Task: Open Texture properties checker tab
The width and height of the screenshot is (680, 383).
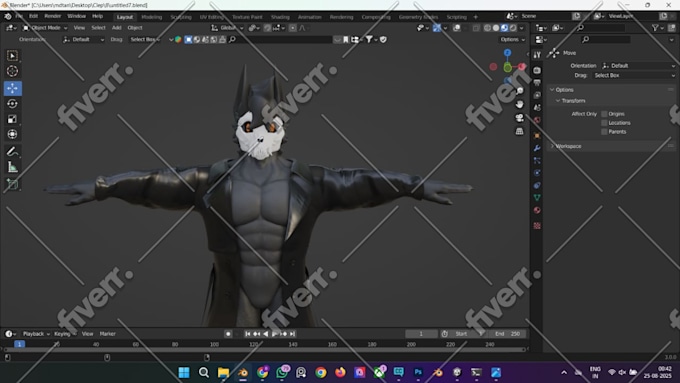Action: click(537, 226)
